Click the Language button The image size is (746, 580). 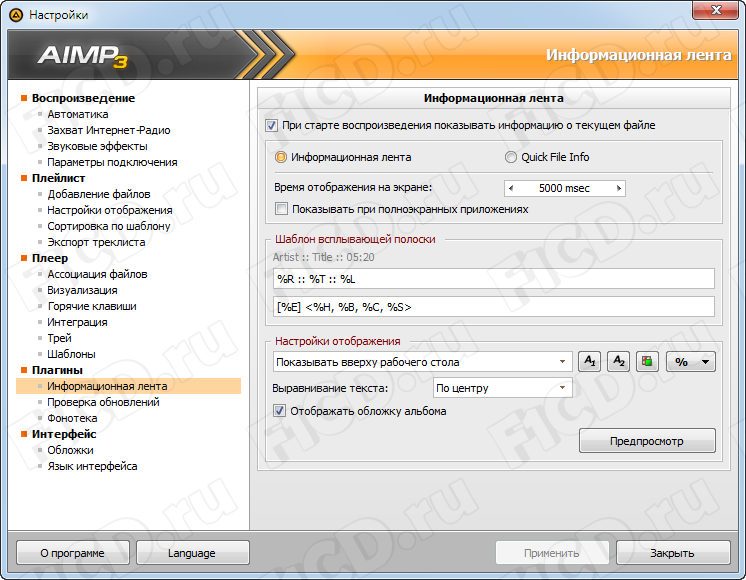[x=192, y=553]
